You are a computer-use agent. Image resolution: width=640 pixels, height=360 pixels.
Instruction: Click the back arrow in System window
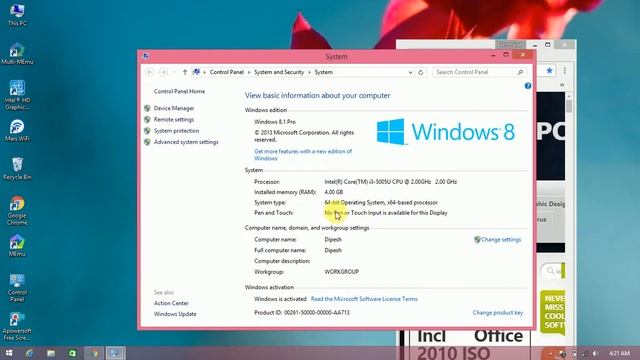[x=149, y=72]
